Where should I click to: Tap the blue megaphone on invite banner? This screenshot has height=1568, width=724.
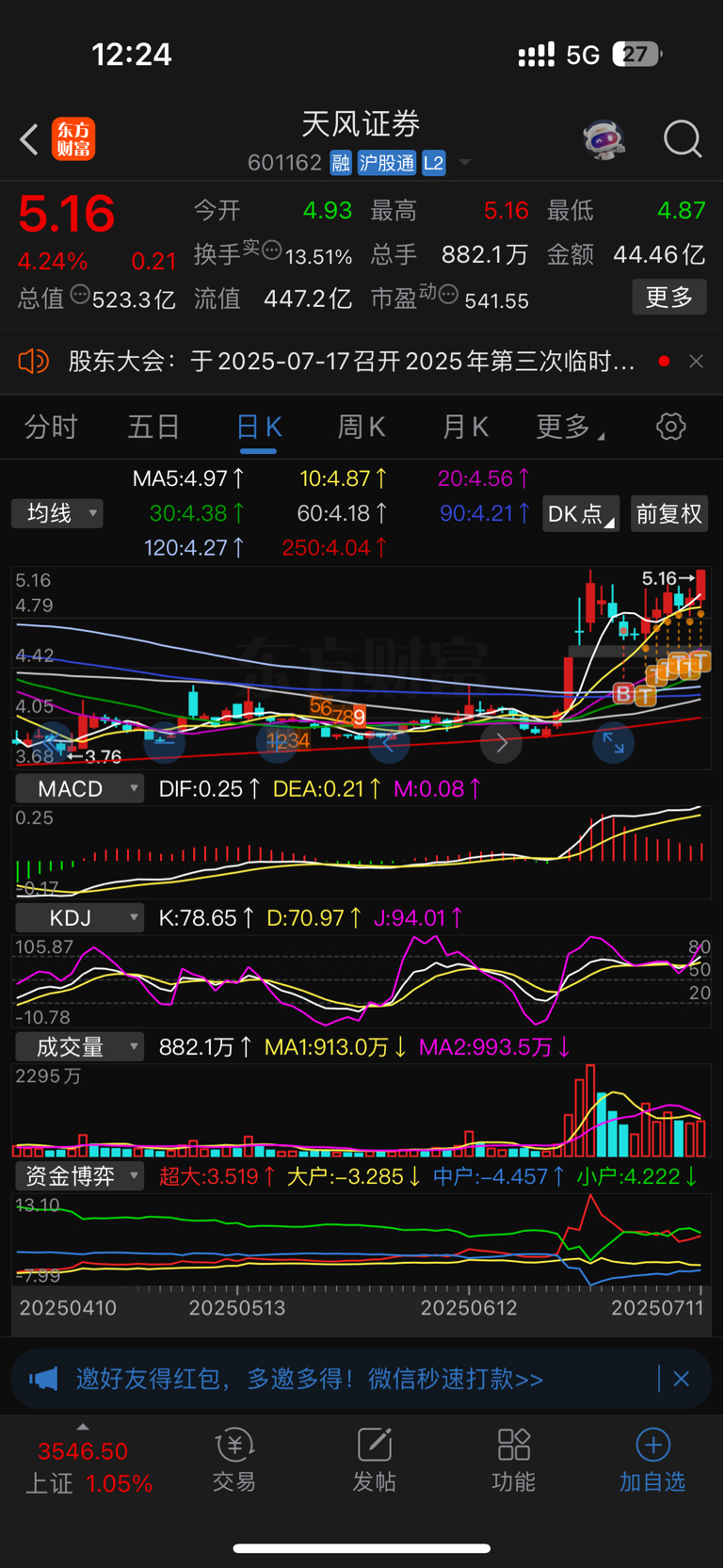pos(43,1379)
